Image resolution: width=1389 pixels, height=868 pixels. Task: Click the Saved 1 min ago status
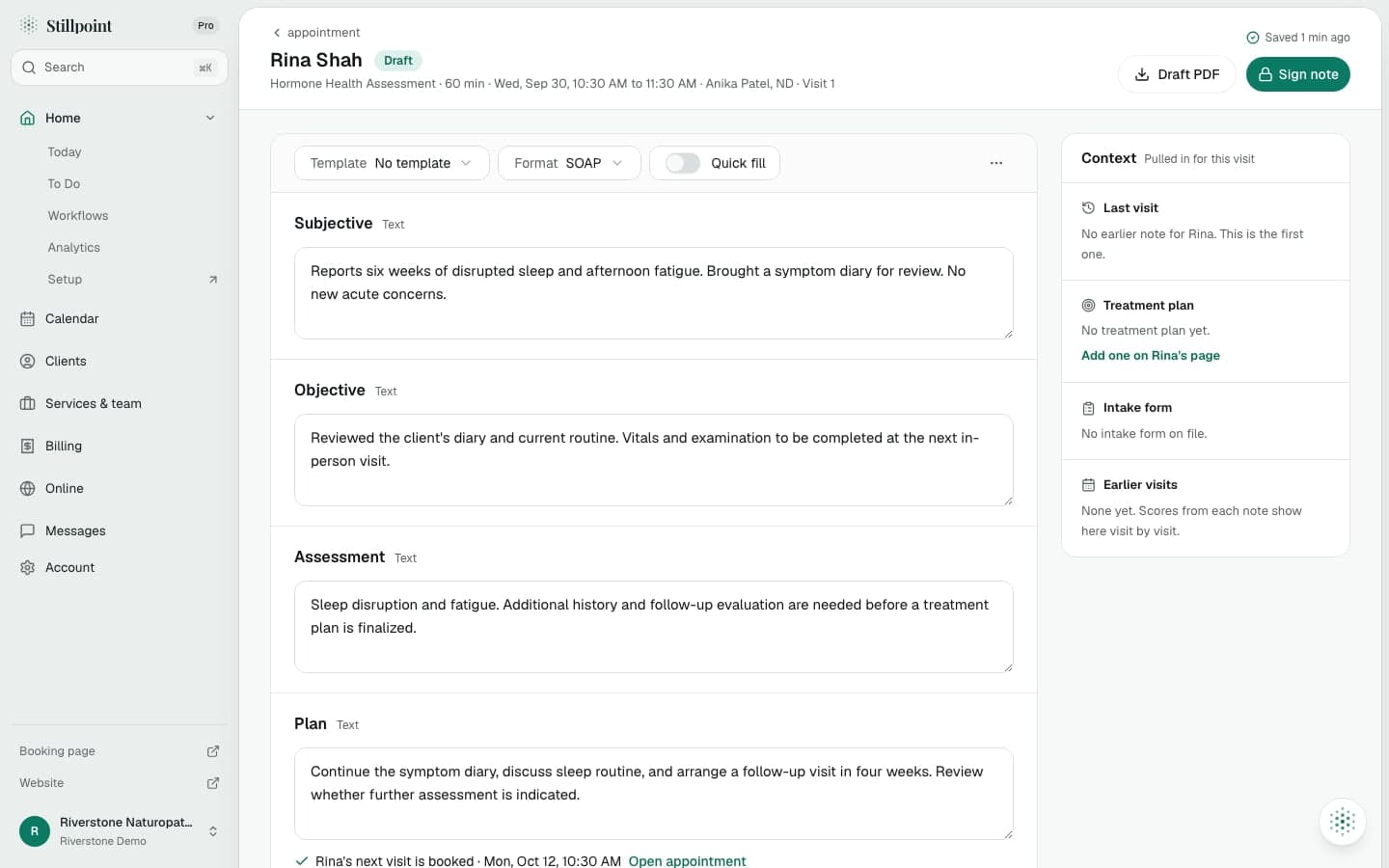pos(1298,38)
